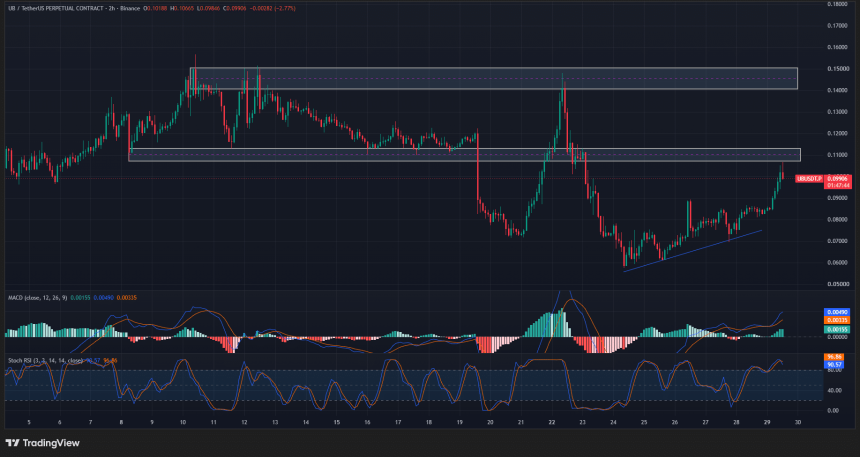Click the blue MACD value 0.00490 tag
860x457 pixels.
coord(838,312)
